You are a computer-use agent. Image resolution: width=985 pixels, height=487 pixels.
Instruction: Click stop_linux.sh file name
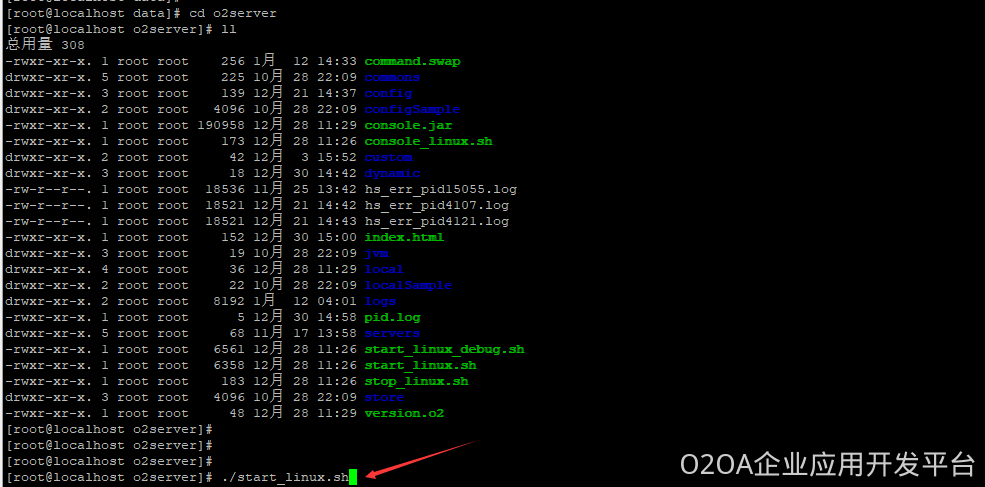click(x=416, y=381)
